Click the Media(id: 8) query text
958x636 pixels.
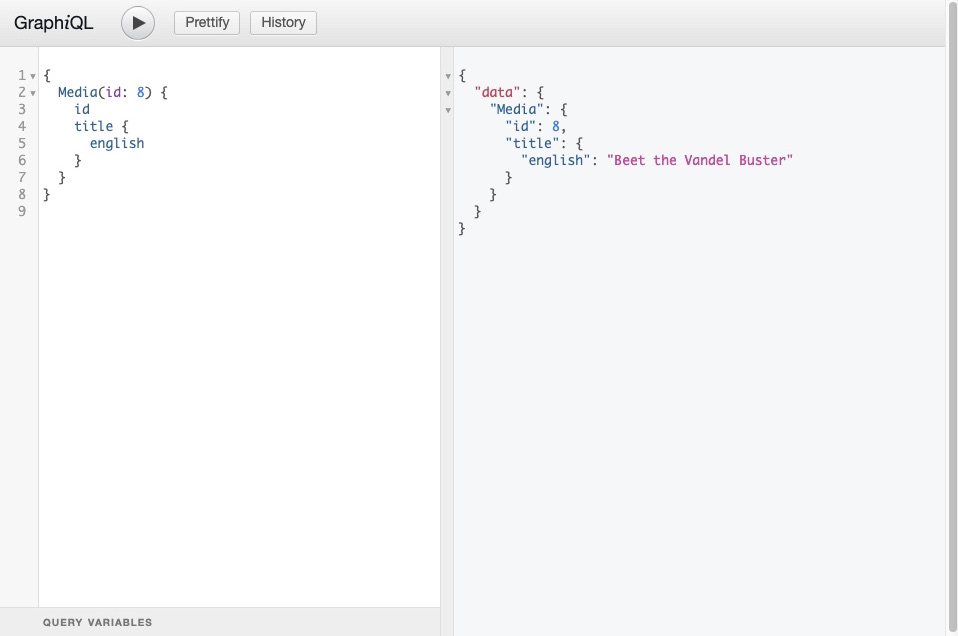(x=104, y=92)
